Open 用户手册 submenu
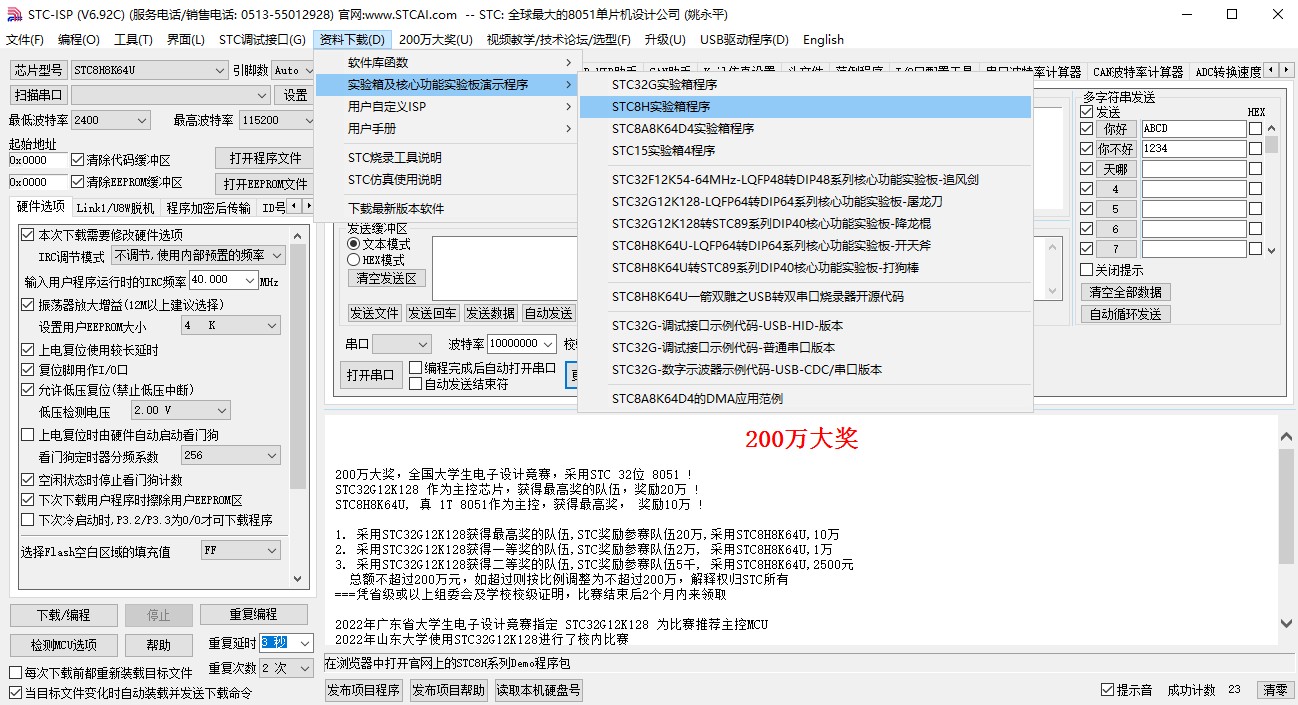 tap(446, 128)
